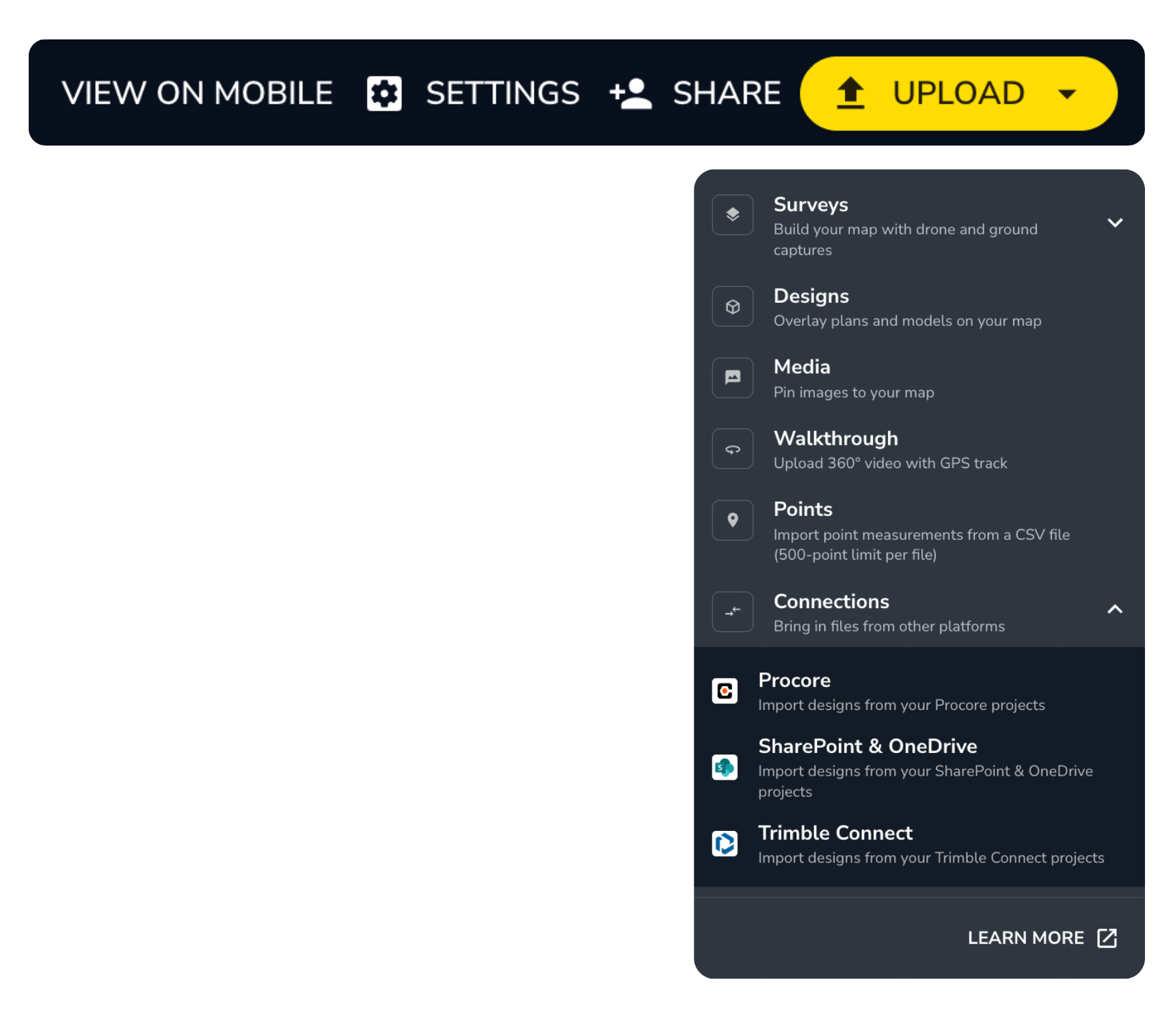Click VIEW ON MOBILE
This screenshot has width=1173, height=1036.
coord(197,93)
